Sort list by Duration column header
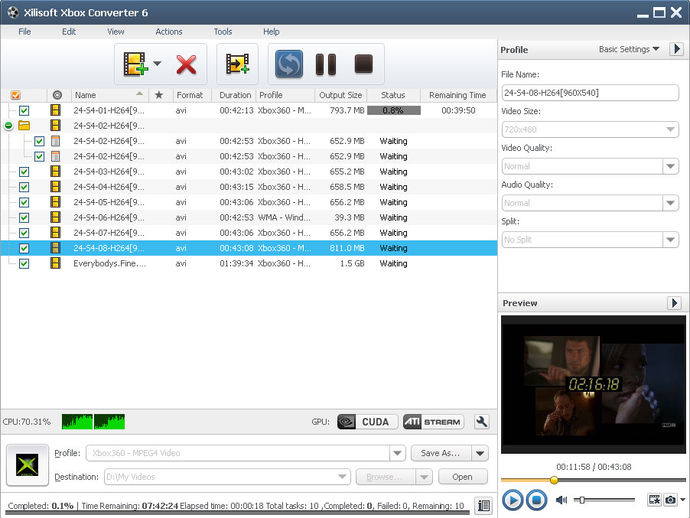The image size is (690, 518). (235, 95)
